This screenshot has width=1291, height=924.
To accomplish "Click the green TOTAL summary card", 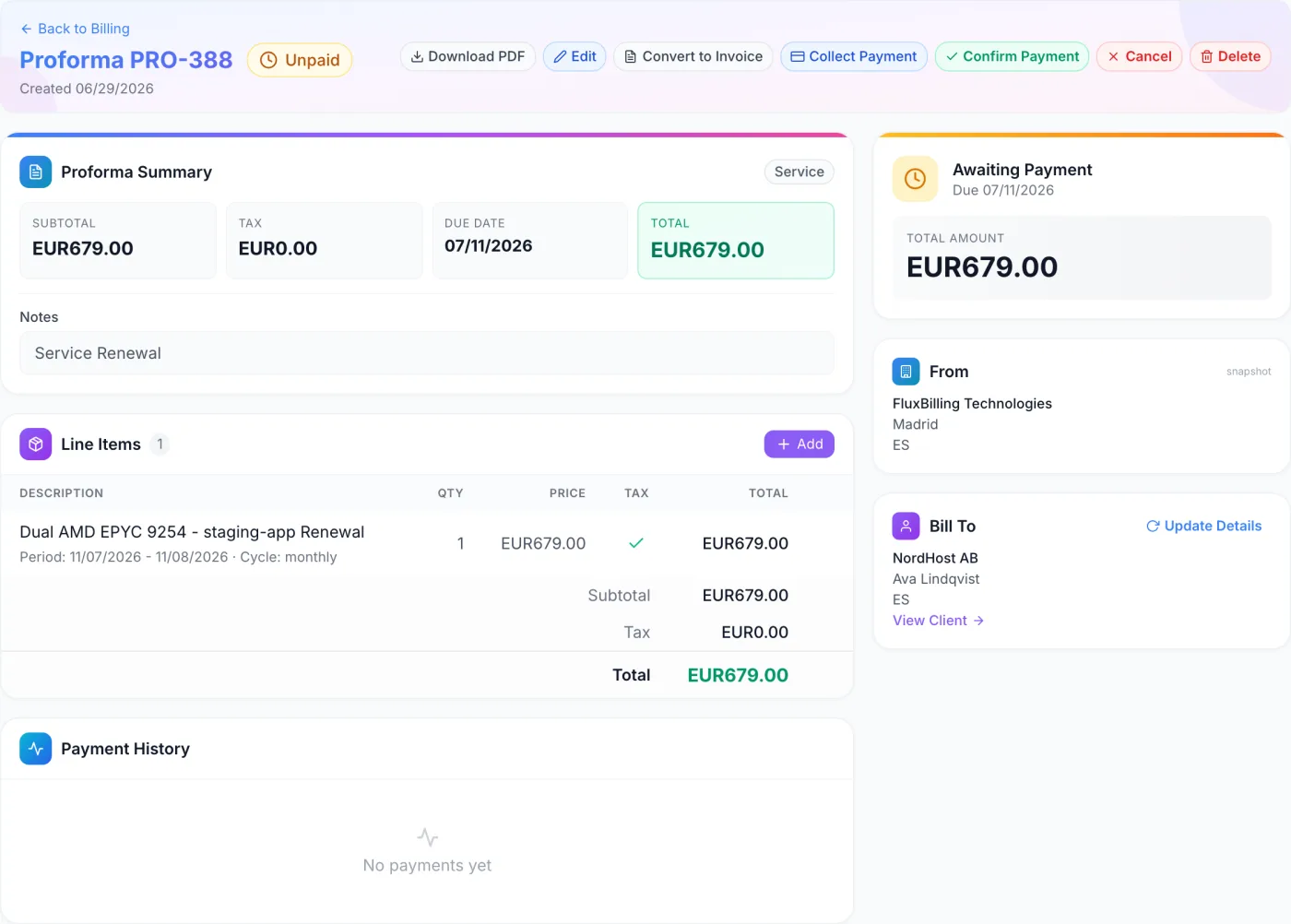I will coord(736,241).
